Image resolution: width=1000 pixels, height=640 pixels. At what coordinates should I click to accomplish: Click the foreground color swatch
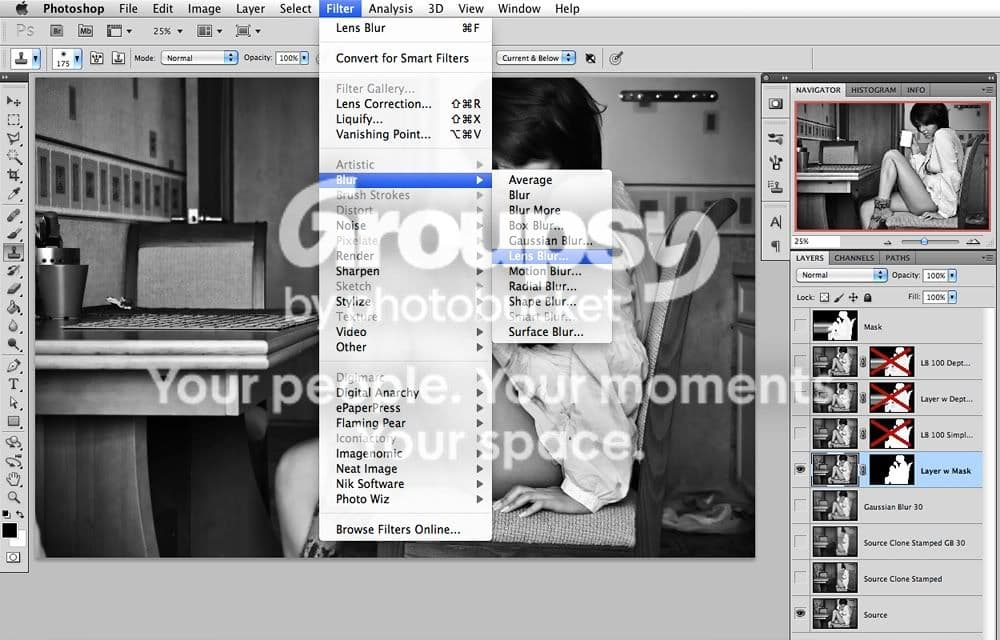(x=9, y=530)
